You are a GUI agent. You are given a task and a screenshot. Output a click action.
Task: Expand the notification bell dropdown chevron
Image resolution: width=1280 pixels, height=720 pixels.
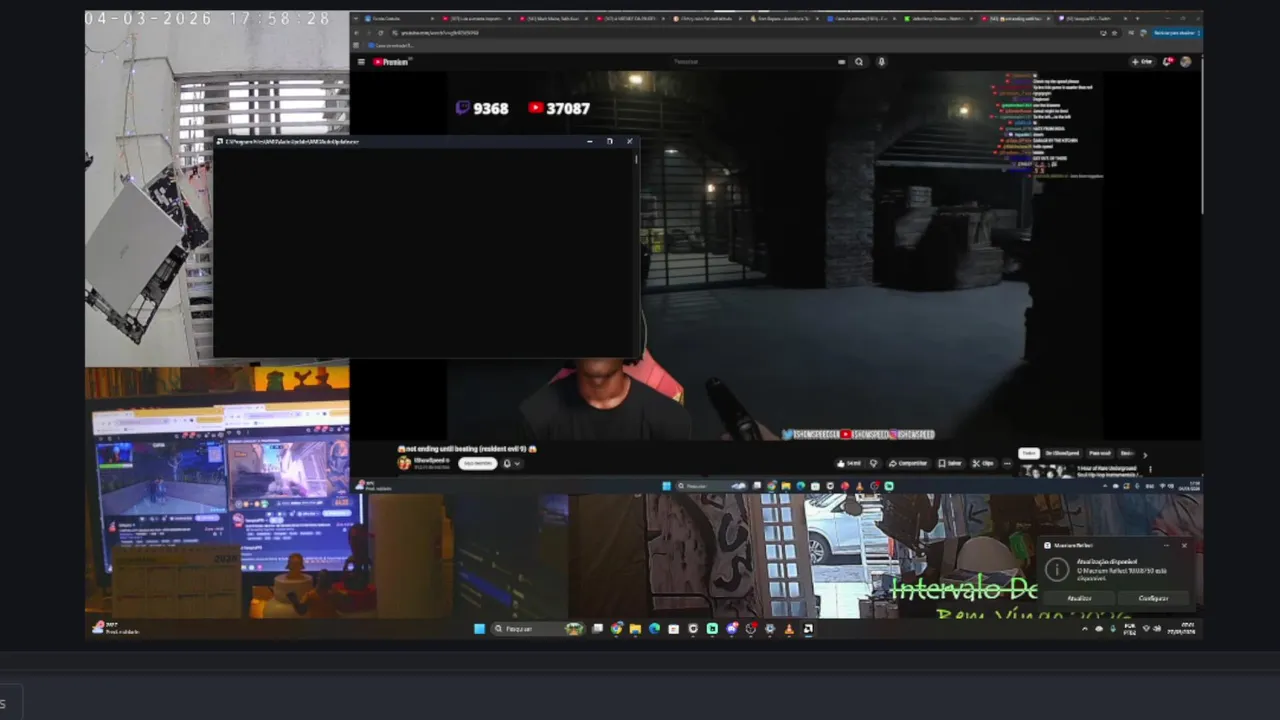(516, 463)
